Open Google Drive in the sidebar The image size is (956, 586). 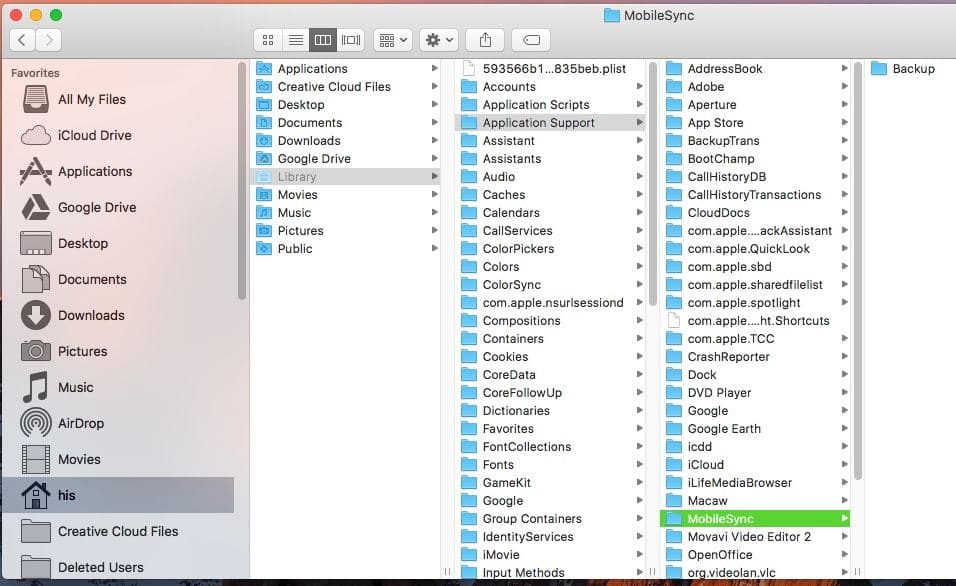120,207
